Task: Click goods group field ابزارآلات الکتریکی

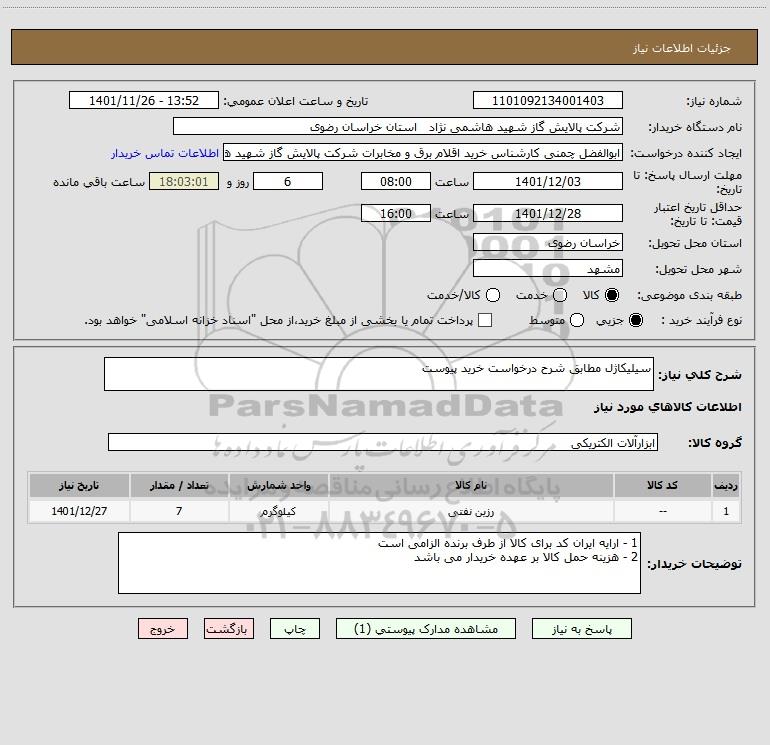Action: tap(383, 442)
